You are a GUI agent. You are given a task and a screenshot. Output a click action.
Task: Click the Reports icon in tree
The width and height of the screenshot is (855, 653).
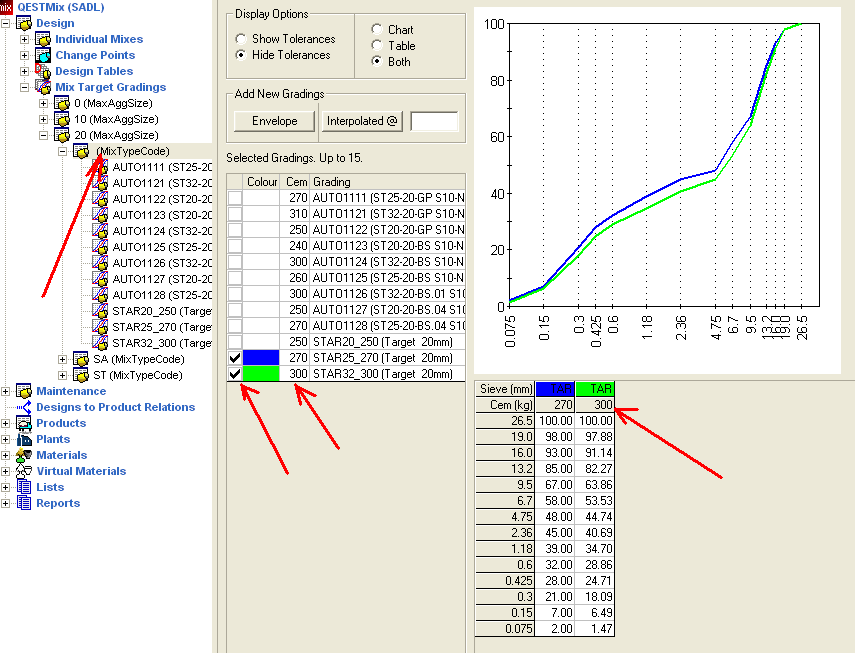pyautogui.click(x=24, y=503)
